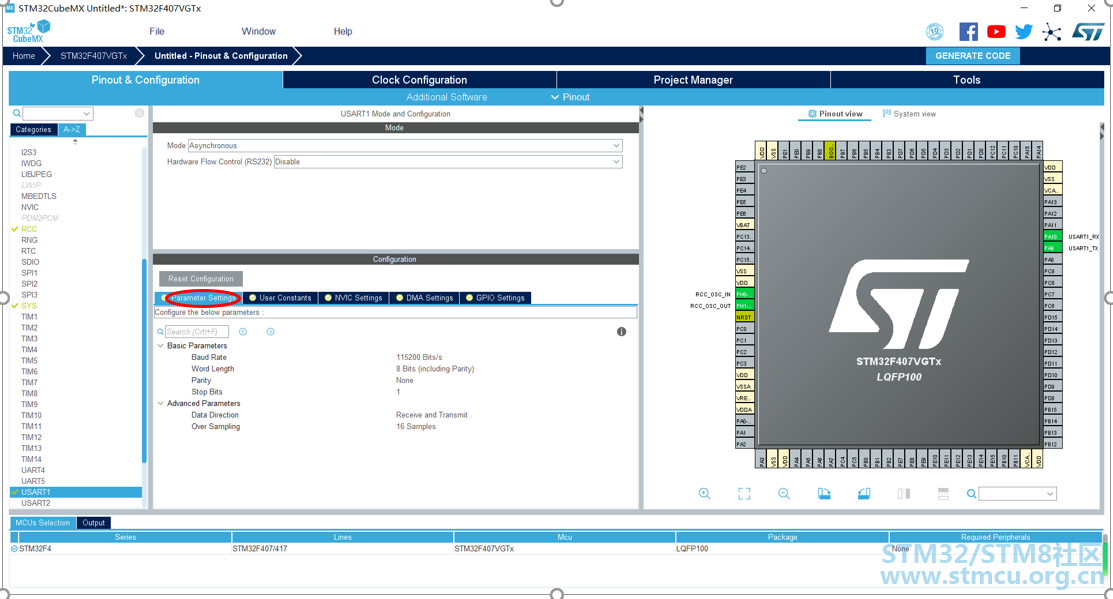Switch to the Clock Configuration tab
1113x599 pixels.
tap(420, 79)
